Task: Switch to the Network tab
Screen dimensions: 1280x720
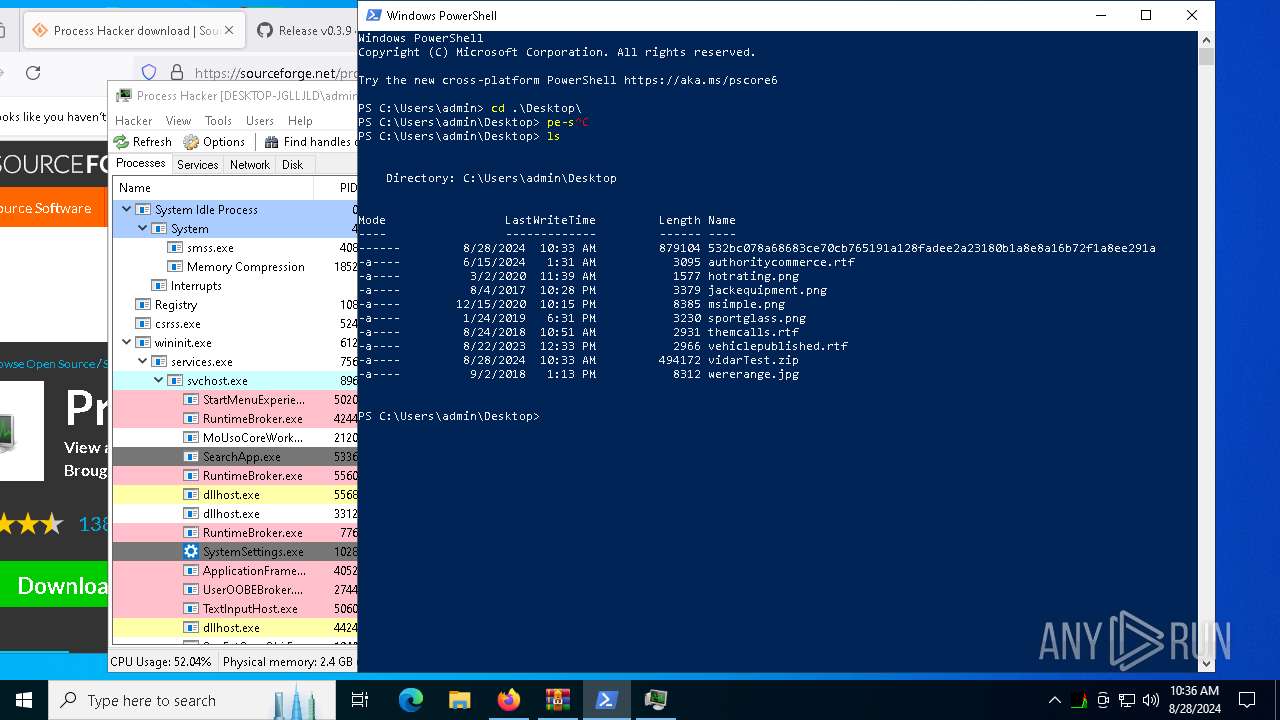Action: pyautogui.click(x=250, y=164)
